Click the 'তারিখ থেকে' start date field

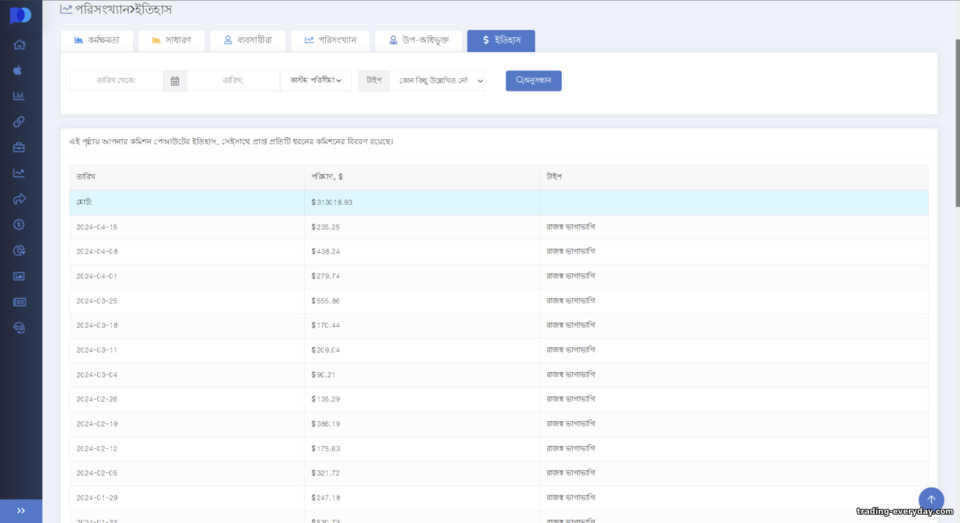tap(116, 81)
